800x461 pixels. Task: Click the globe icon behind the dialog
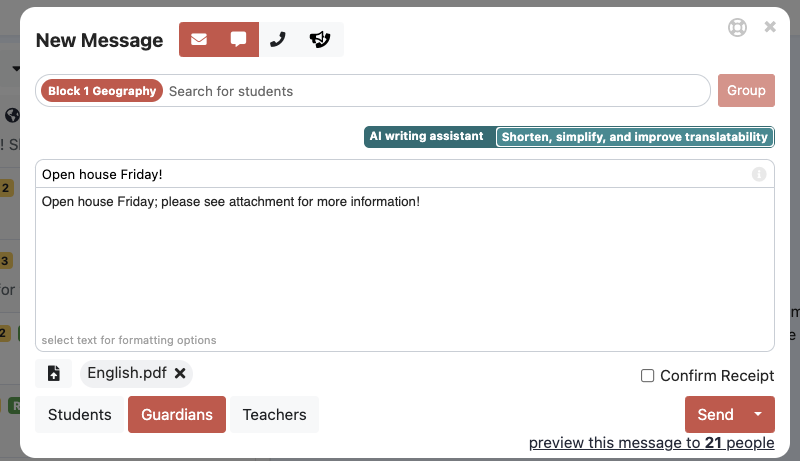pyautogui.click(x=12, y=116)
